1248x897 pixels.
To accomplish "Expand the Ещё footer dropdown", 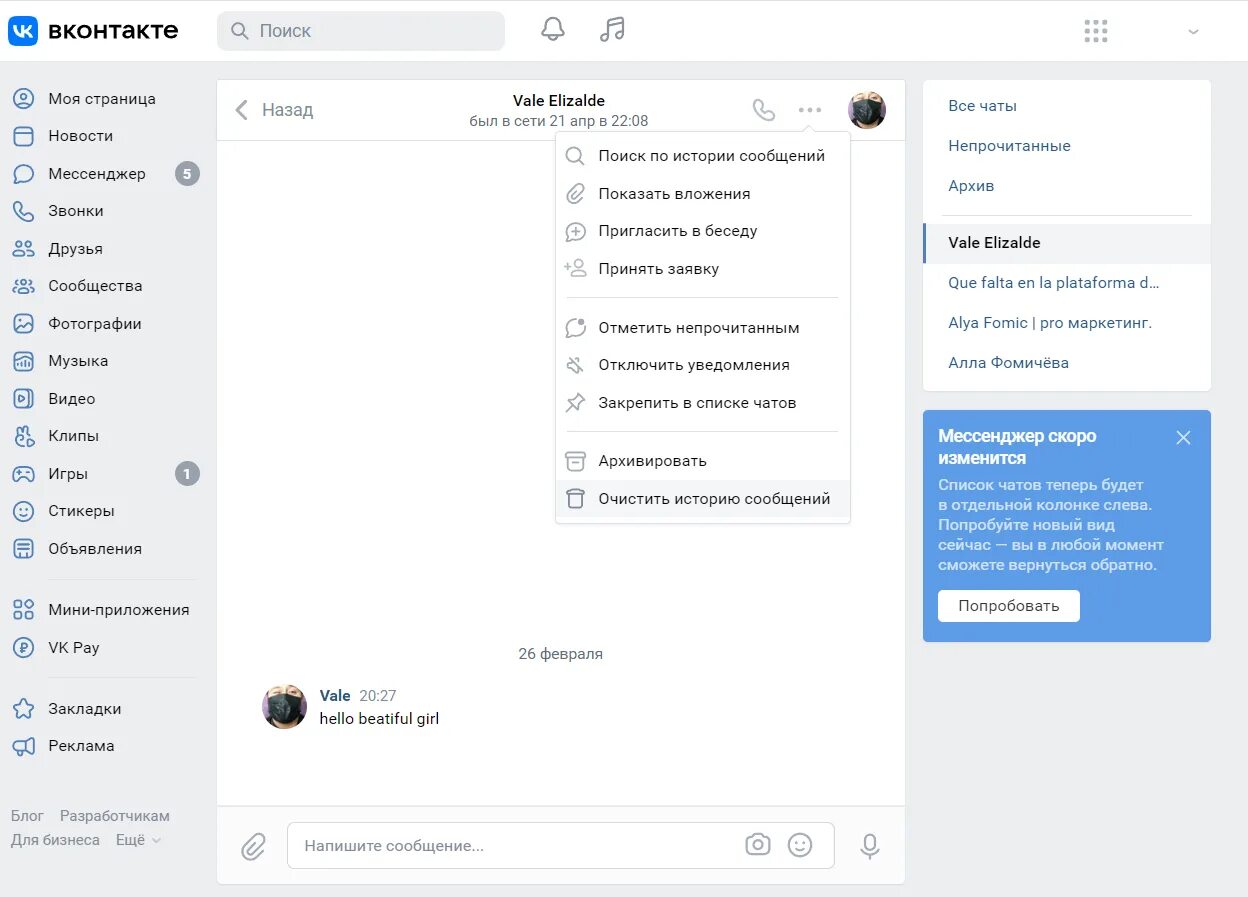I will [x=138, y=840].
